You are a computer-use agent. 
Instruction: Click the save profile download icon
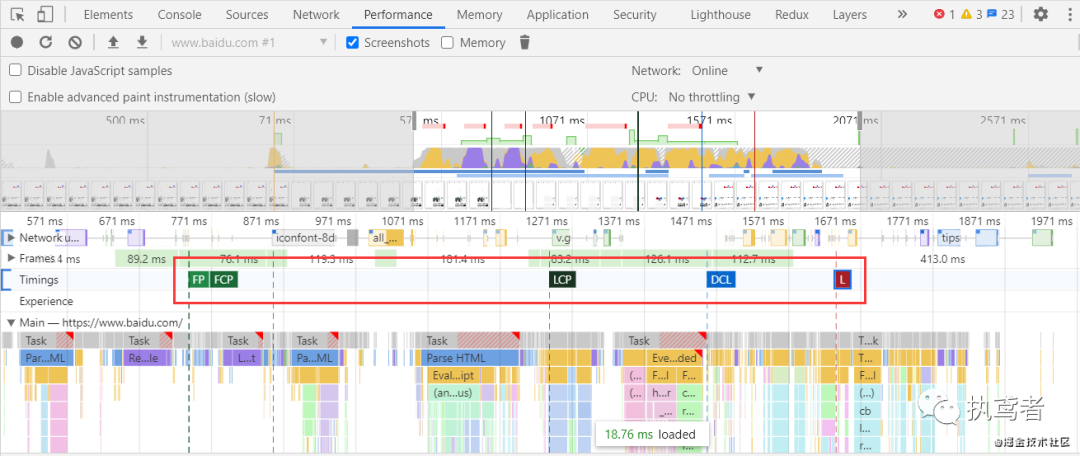click(x=142, y=43)
